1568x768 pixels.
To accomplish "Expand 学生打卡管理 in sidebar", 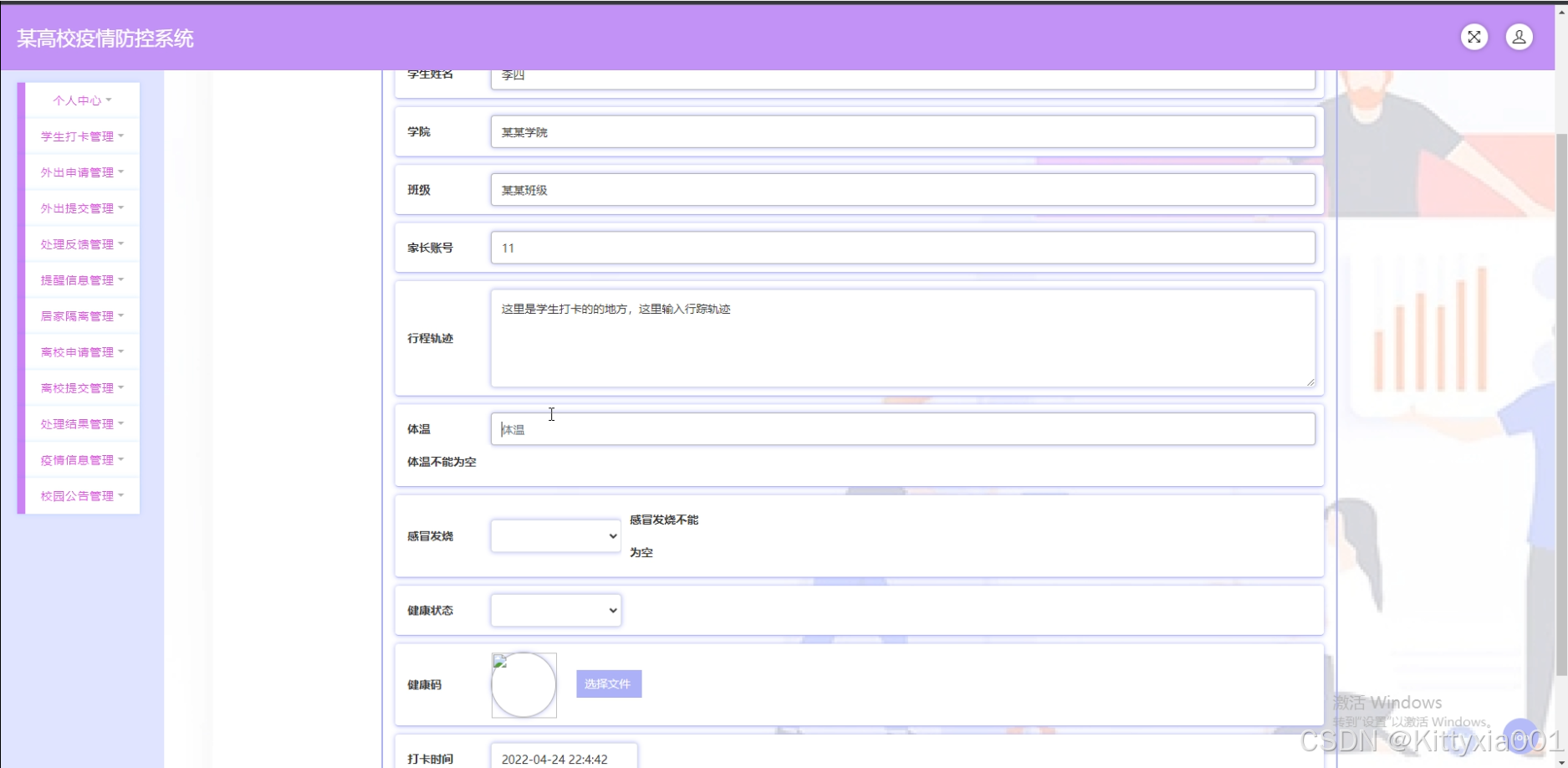I will [x=82, y=136].
